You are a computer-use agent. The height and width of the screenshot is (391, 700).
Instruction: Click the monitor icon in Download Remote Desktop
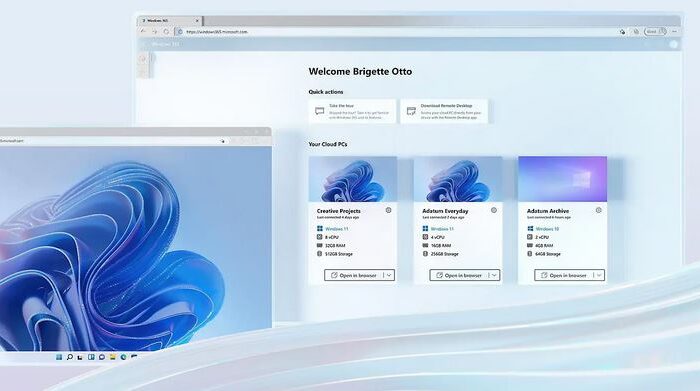click(x=411, y=111)
